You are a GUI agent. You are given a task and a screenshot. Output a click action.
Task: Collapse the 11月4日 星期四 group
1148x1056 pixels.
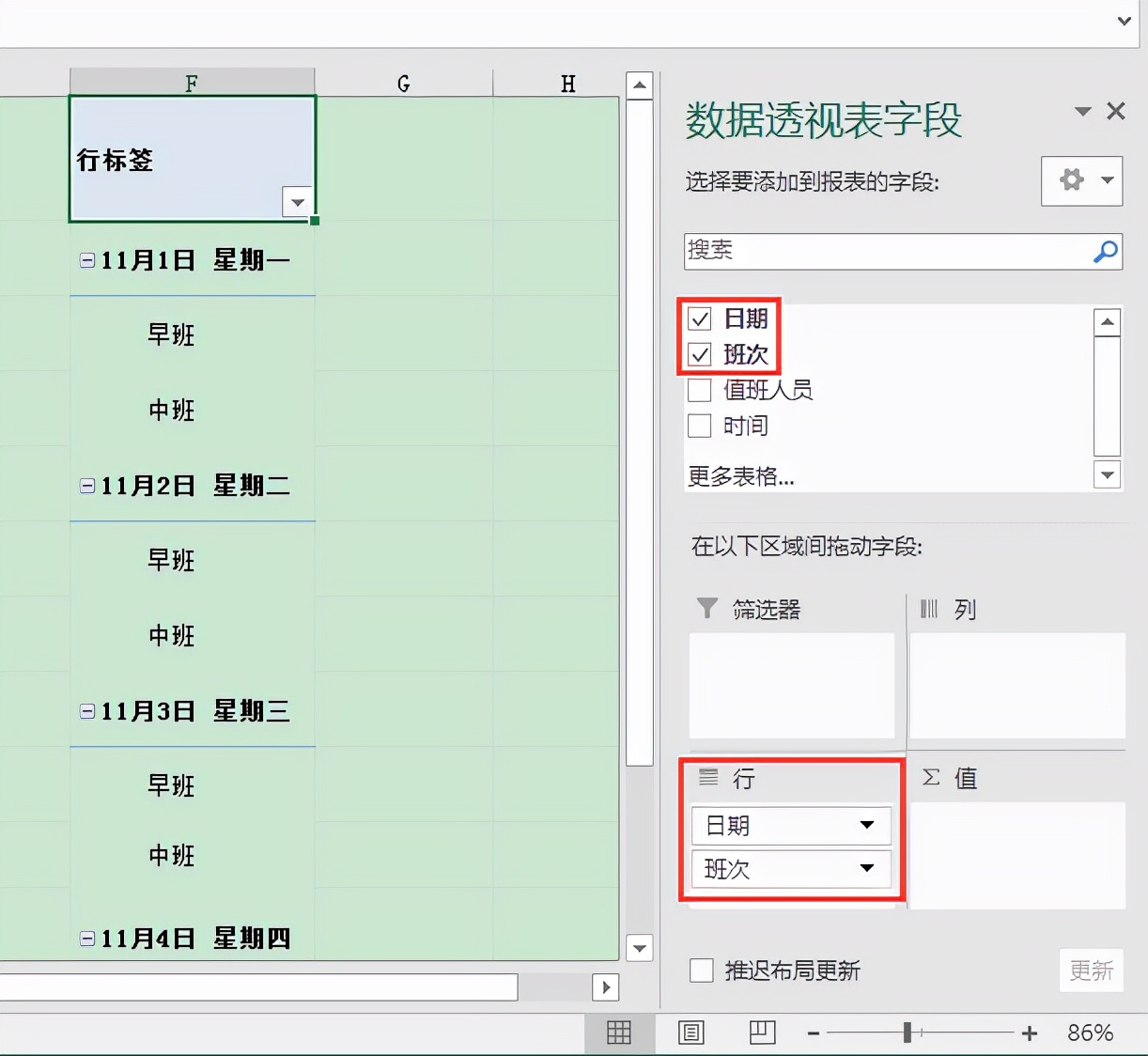(87, 938)
